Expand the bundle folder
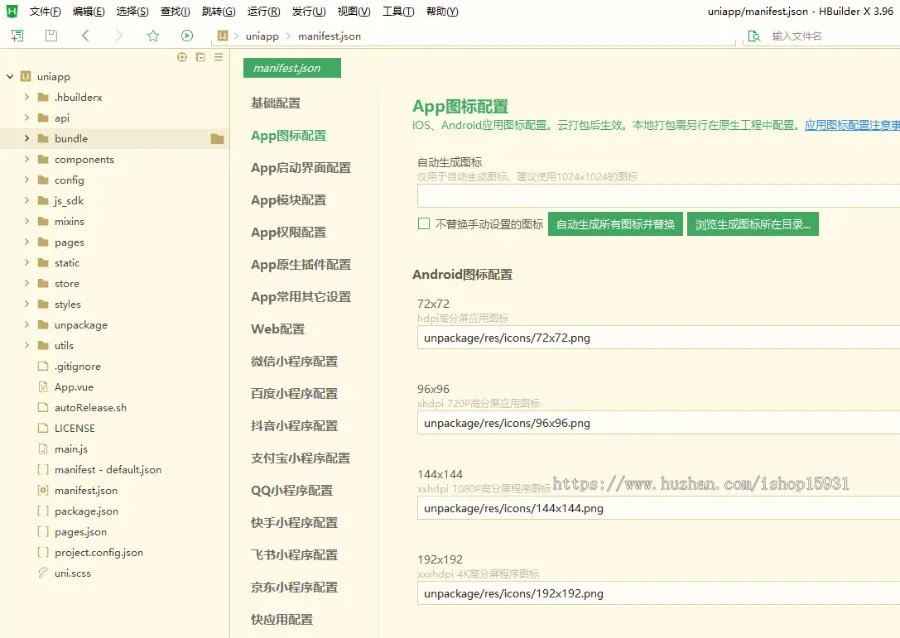Screen dimensions: 900x638 click(26, 138)
